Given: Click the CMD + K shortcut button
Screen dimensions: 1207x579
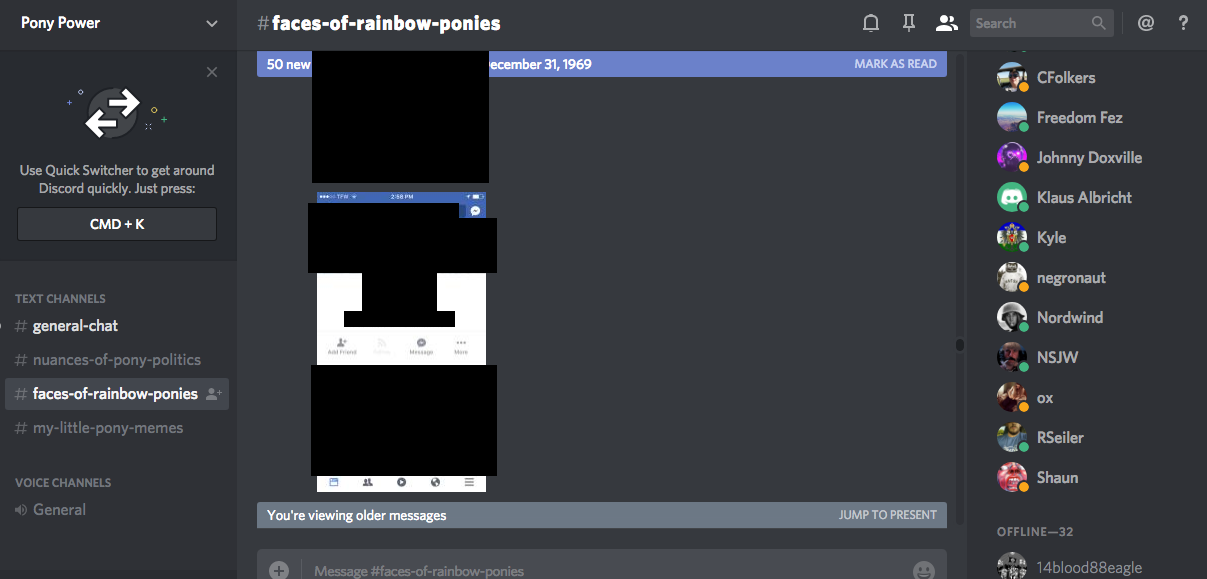Looking at the screenshot, I should [x=117, y=224].
